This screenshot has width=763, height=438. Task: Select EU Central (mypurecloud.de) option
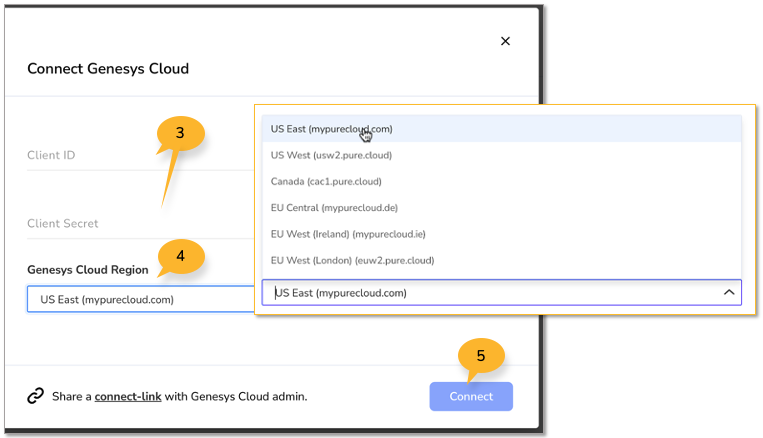point(502,208)
